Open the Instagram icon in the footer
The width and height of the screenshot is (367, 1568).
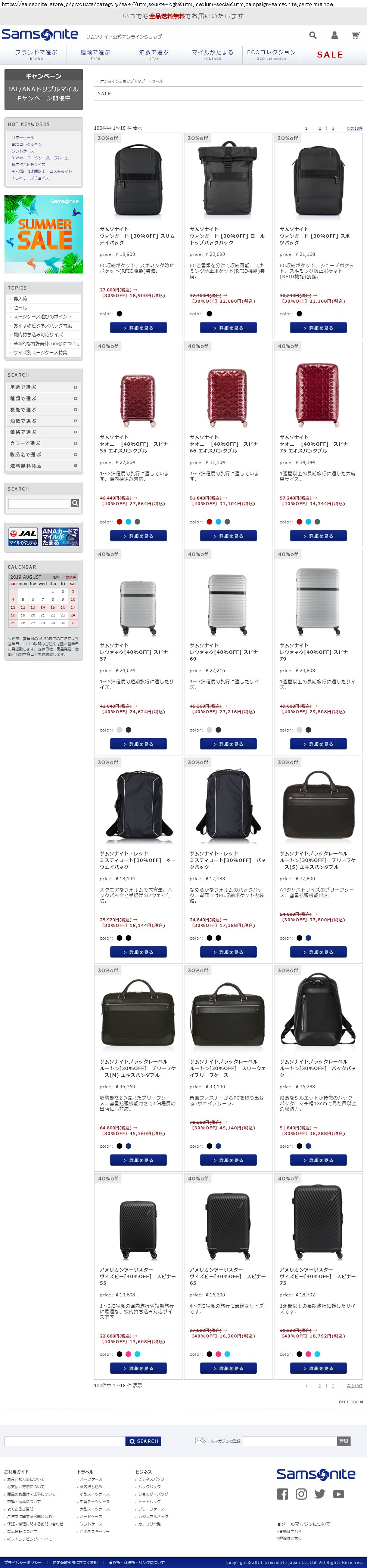(x=301, y=1494)
